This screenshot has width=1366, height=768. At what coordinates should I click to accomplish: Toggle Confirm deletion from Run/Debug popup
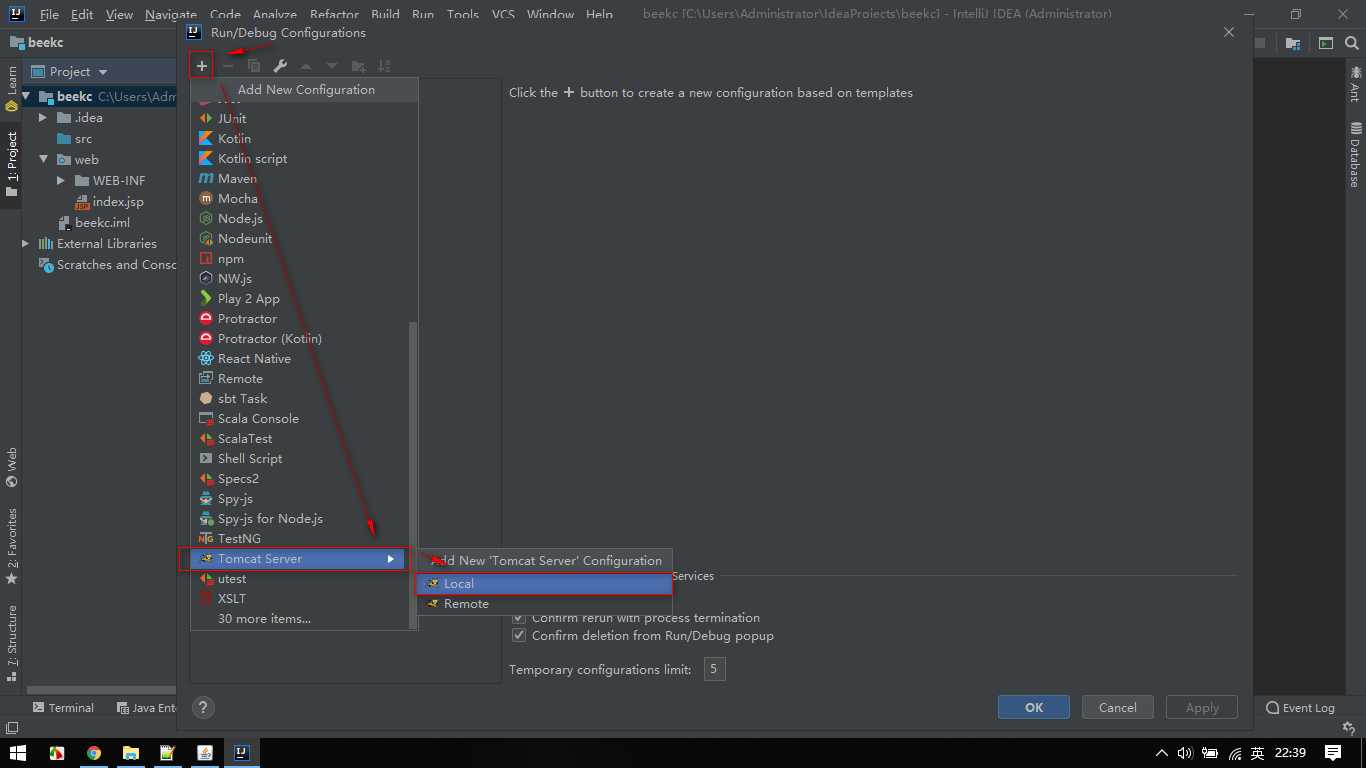tap(519, 635)
